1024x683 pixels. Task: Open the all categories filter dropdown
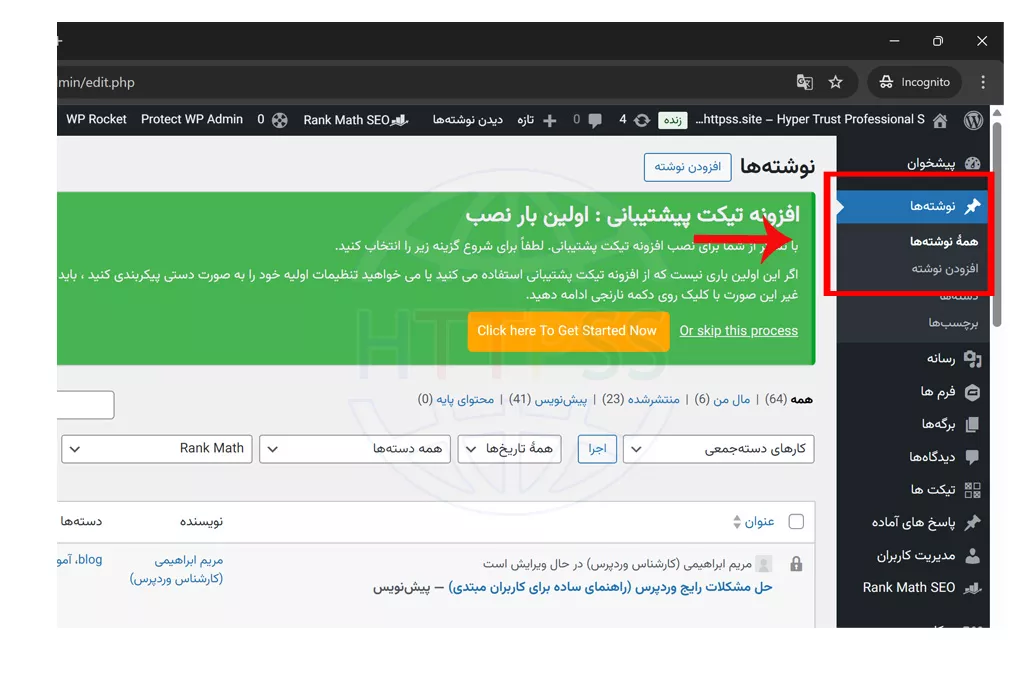click(355, 449)
